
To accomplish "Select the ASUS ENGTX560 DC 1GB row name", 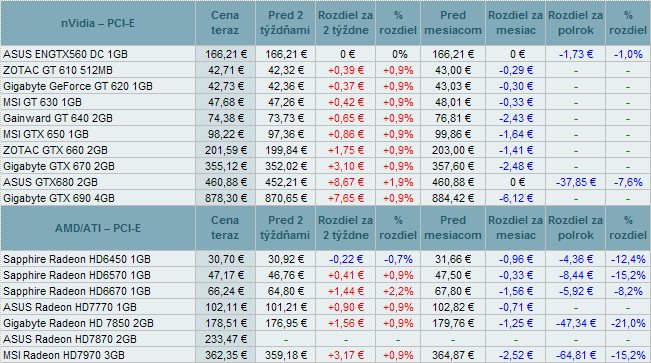I will (65, 54).
